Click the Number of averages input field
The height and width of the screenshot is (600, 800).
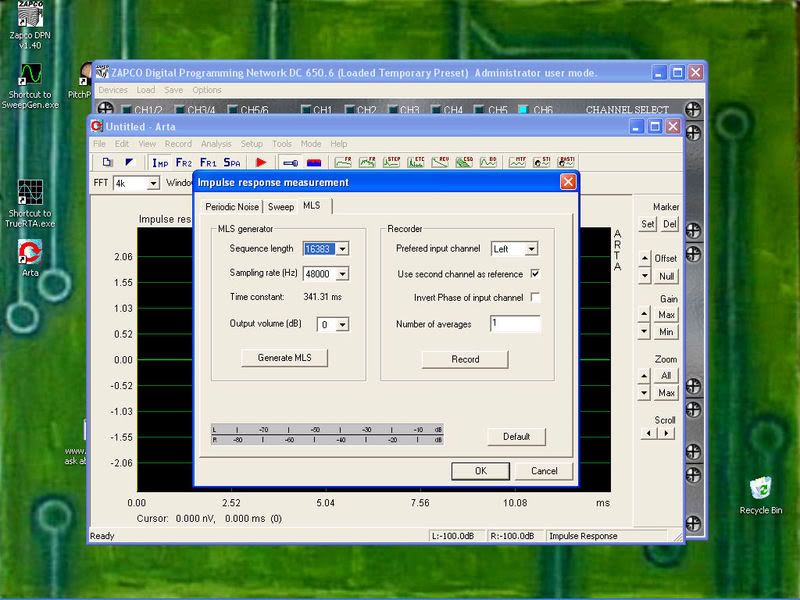tap(515, 323)
